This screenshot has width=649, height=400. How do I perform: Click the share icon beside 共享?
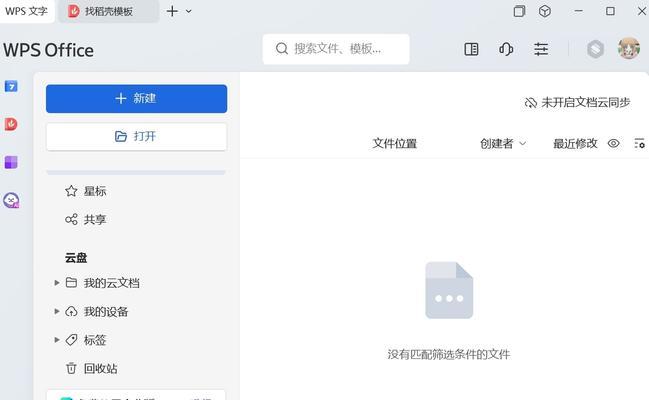[x=71, y=219]
